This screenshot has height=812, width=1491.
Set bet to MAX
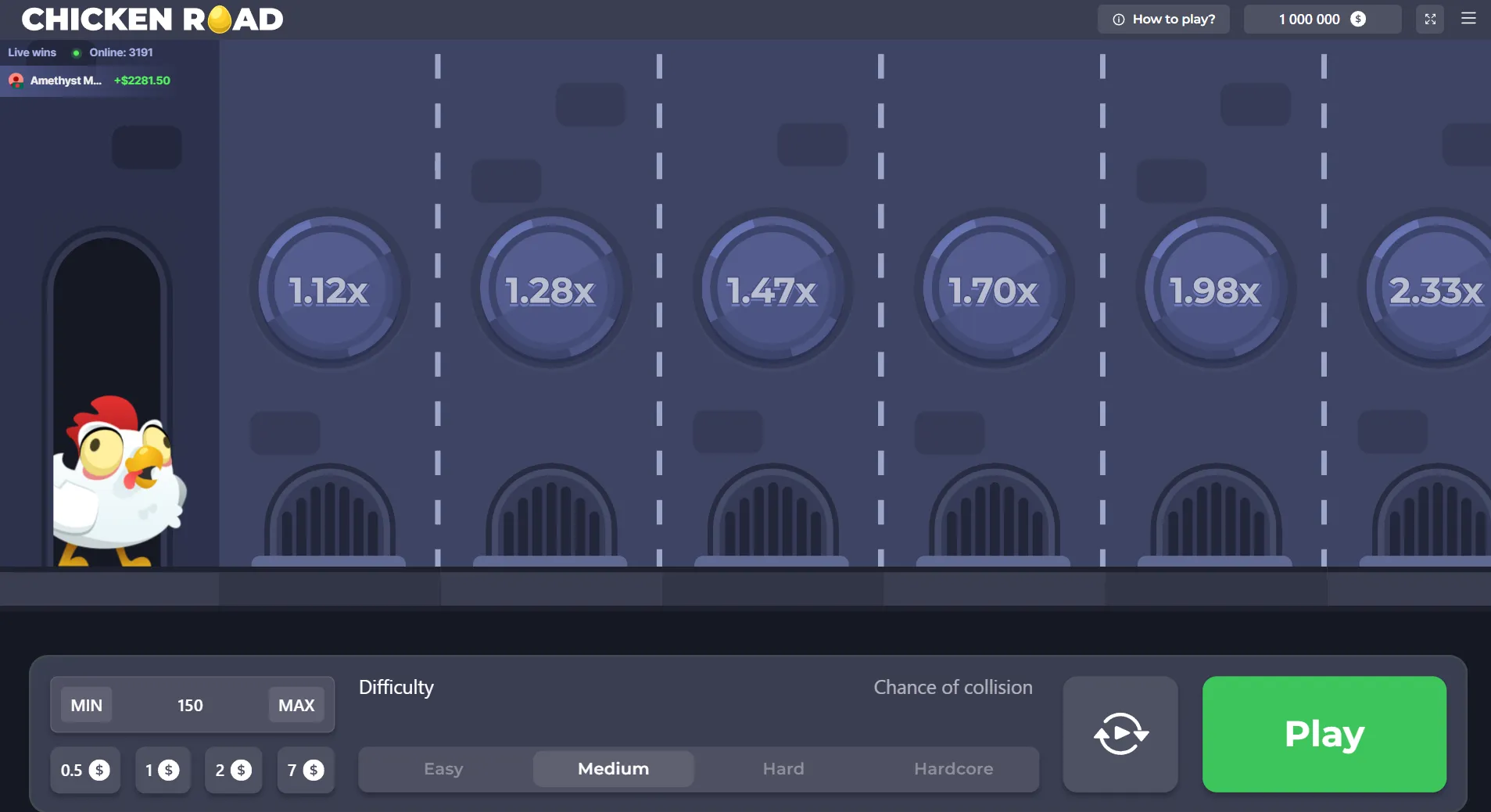(x=296, y=705)
